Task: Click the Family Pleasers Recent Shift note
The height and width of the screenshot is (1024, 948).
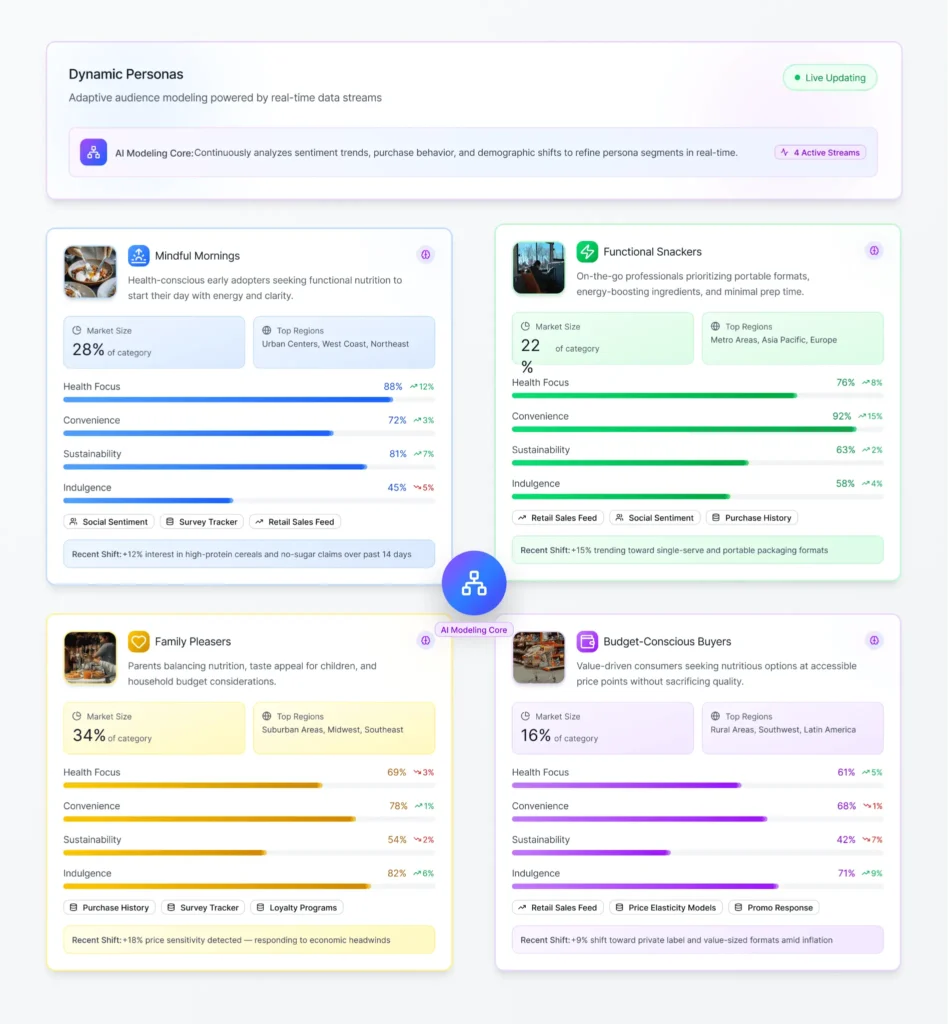Action: click(x=249, y=940)
